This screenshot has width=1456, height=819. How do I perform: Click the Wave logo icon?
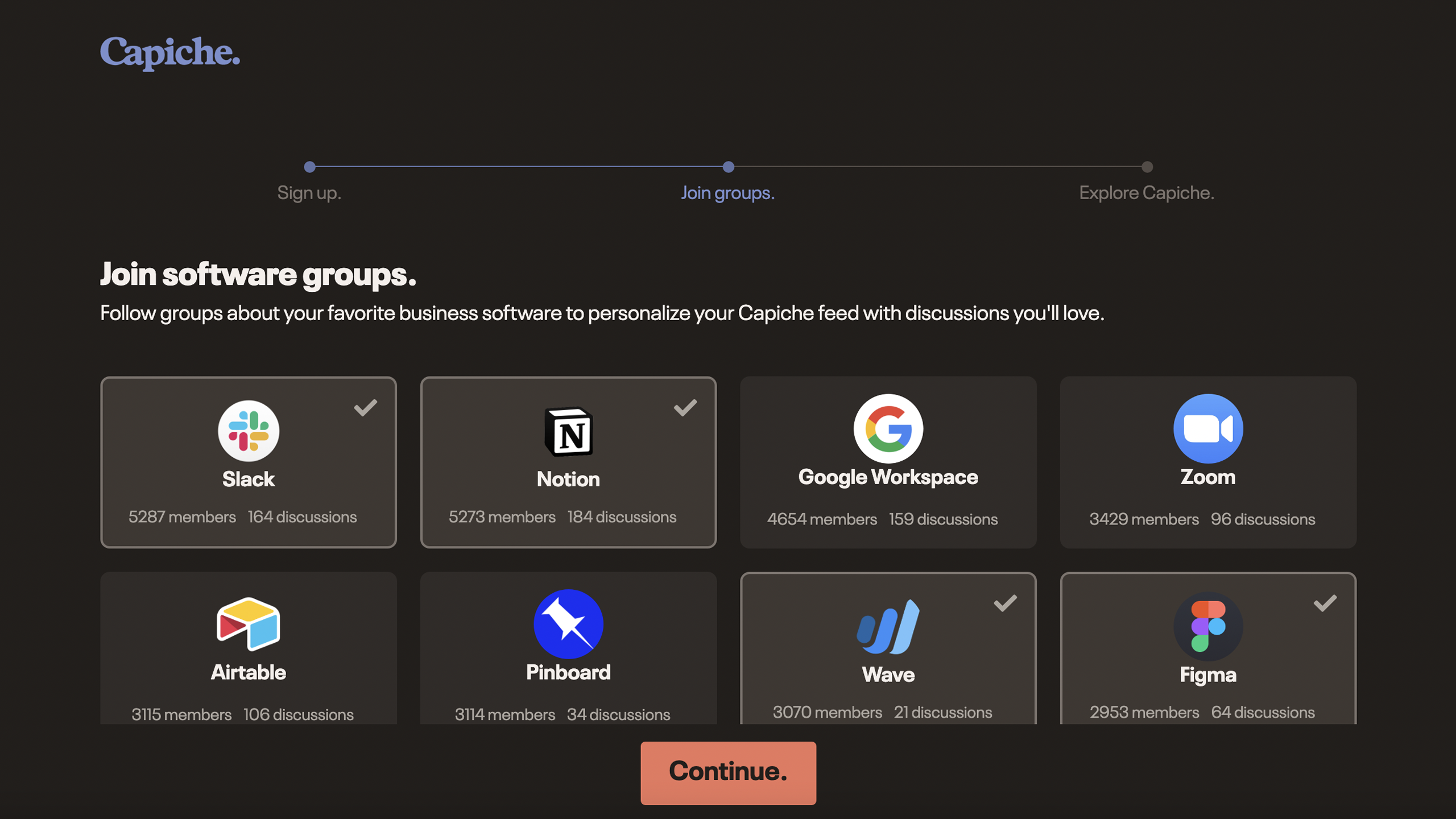(x=888, y=626)
